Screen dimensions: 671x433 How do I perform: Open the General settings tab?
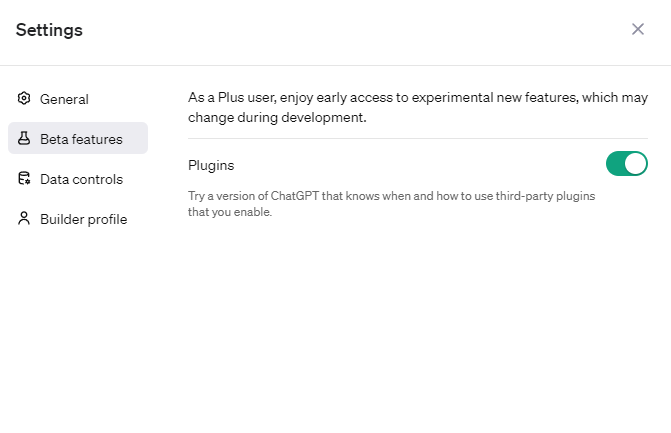[64, 99]
